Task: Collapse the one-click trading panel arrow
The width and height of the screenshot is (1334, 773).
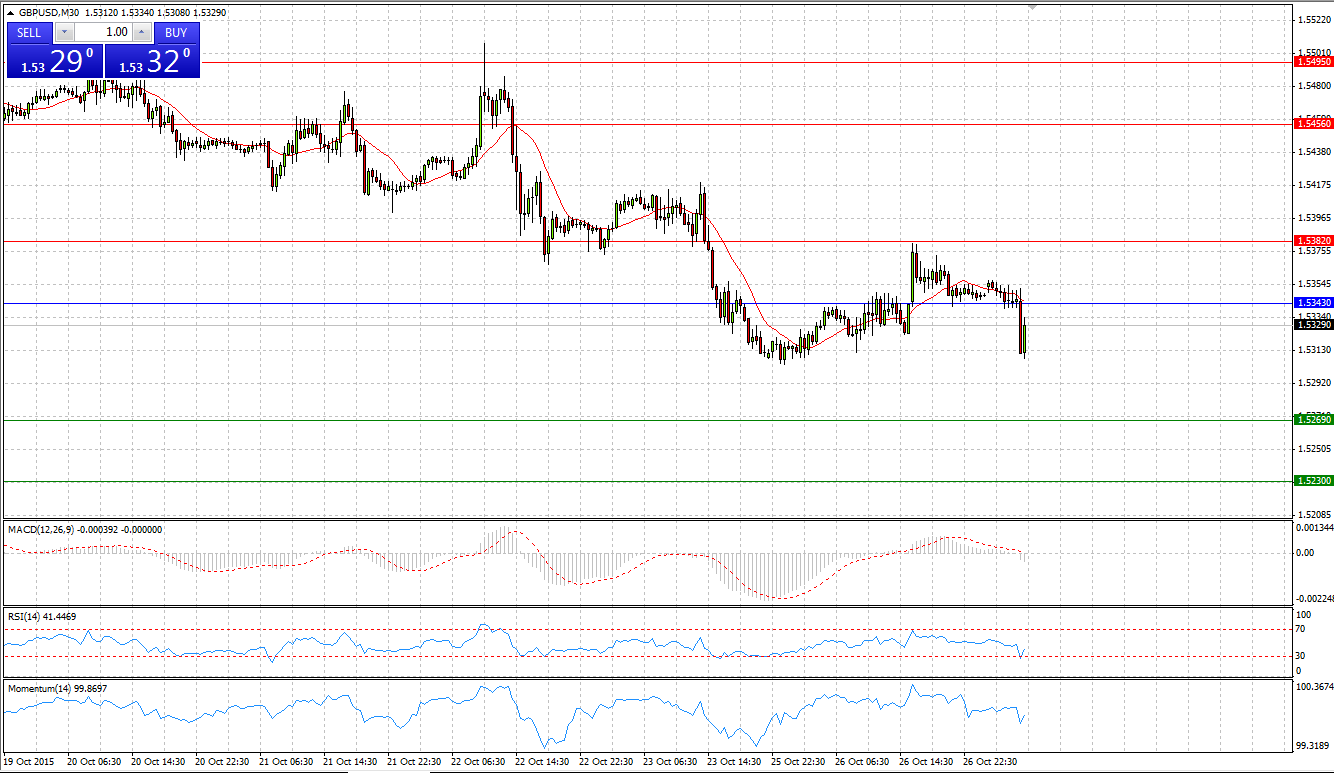Action: coord(10,12)
